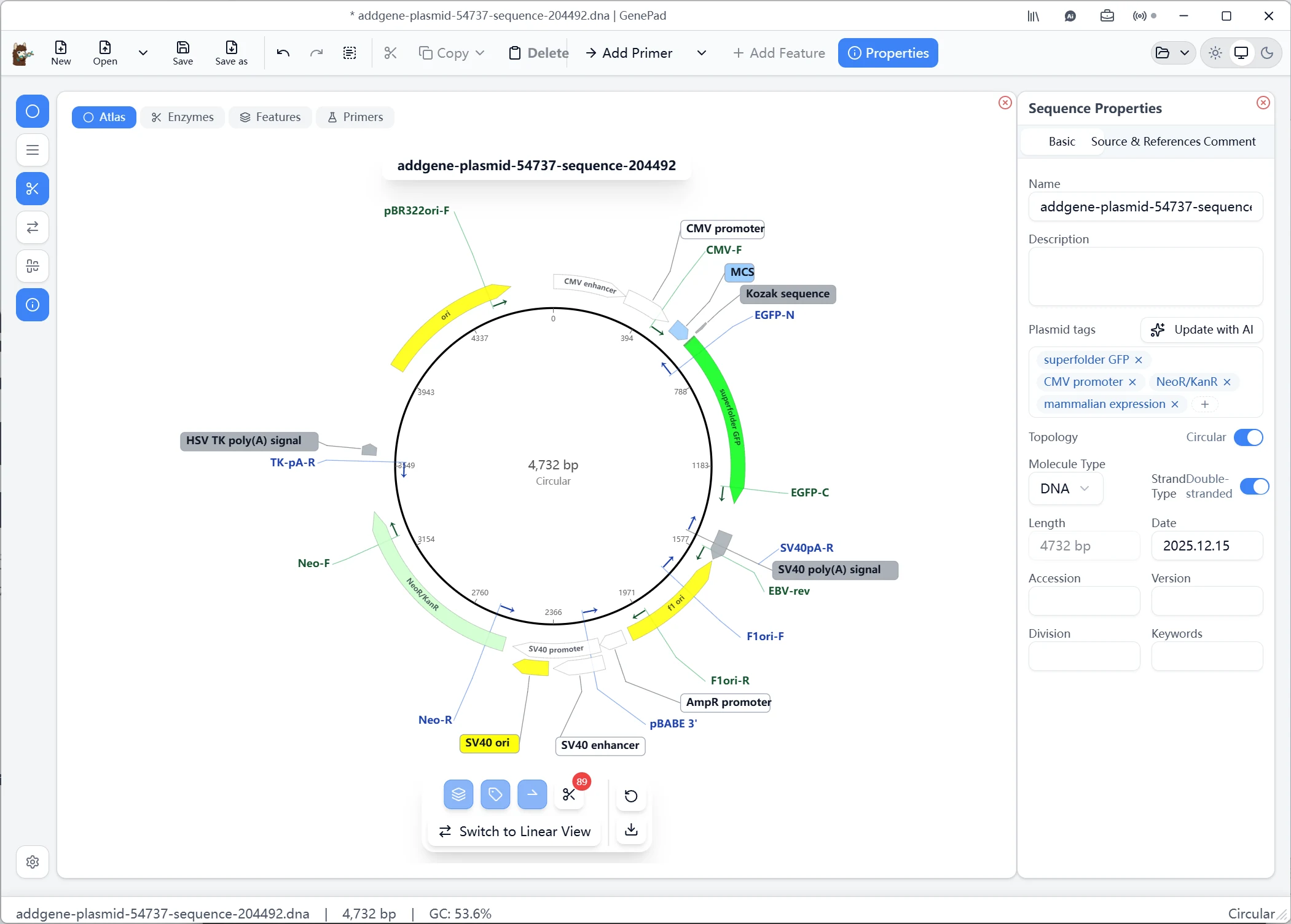Click the Undo arrow icon
The image size is (1291, 924).
pyautogui.click(x=283, y=53)
